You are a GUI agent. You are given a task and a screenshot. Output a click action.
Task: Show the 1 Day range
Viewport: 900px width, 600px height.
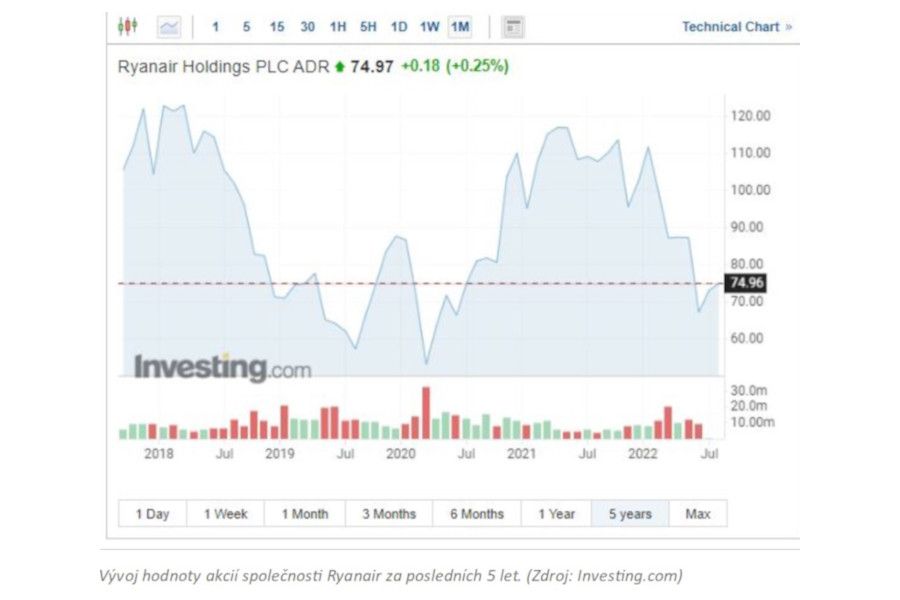[x=152, y=514]
